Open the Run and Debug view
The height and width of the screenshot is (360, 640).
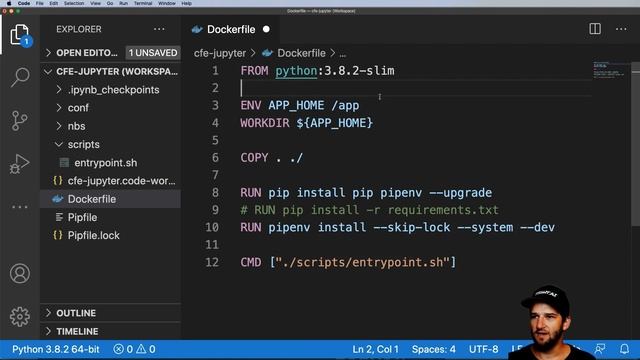point(20,164)
